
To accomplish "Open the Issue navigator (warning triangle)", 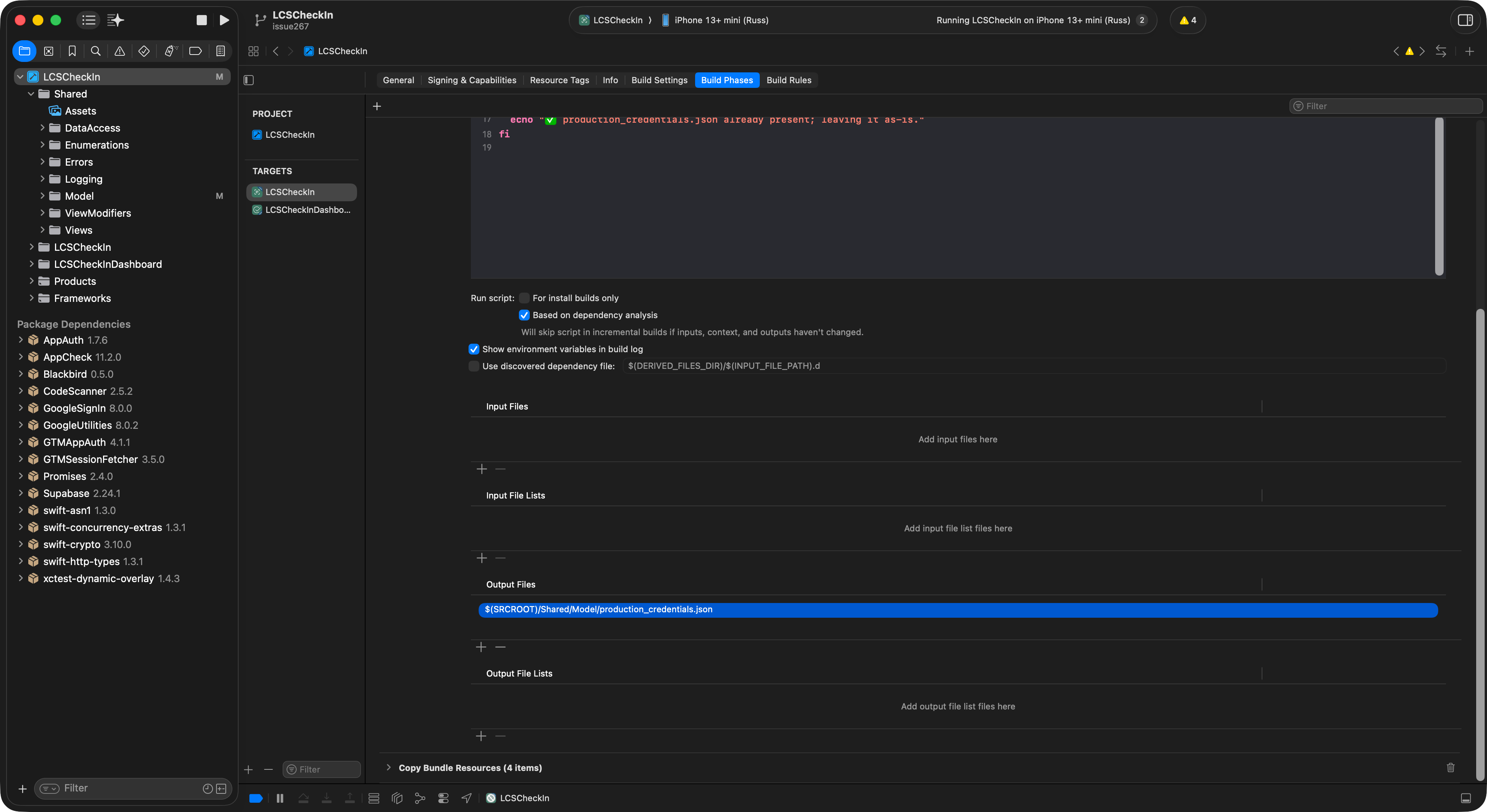I will tap(120, 51).
